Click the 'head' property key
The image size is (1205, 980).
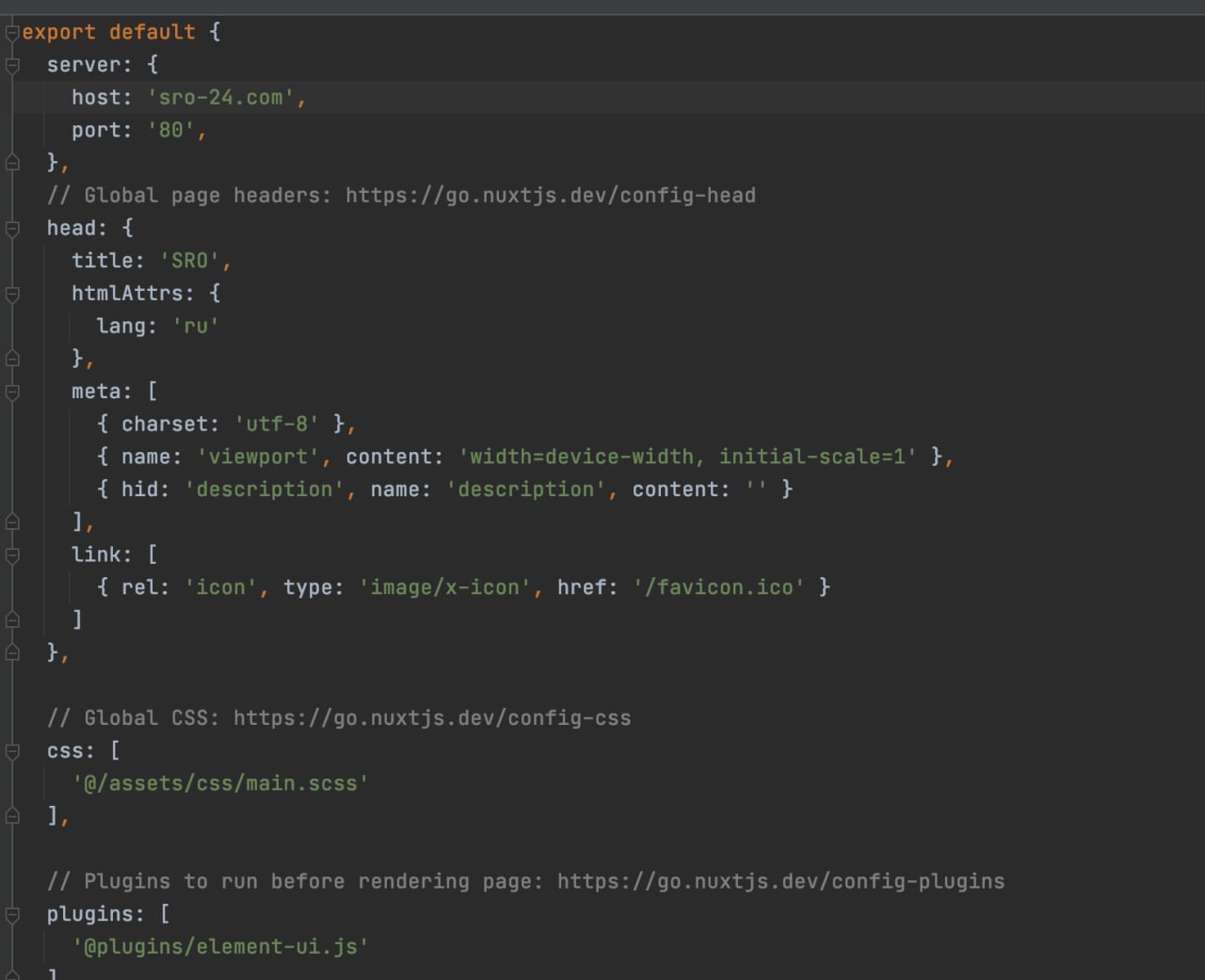[72, 229]
